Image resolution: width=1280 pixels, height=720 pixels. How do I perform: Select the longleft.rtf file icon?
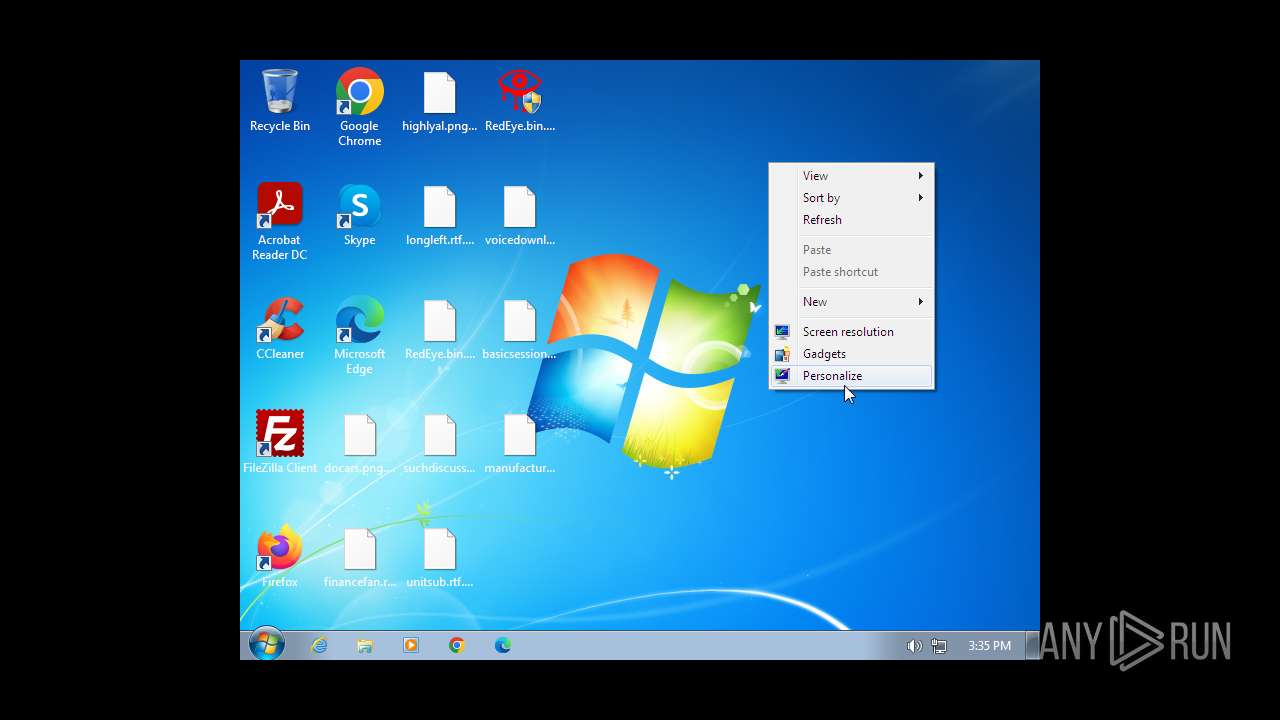tap(439, 214)
